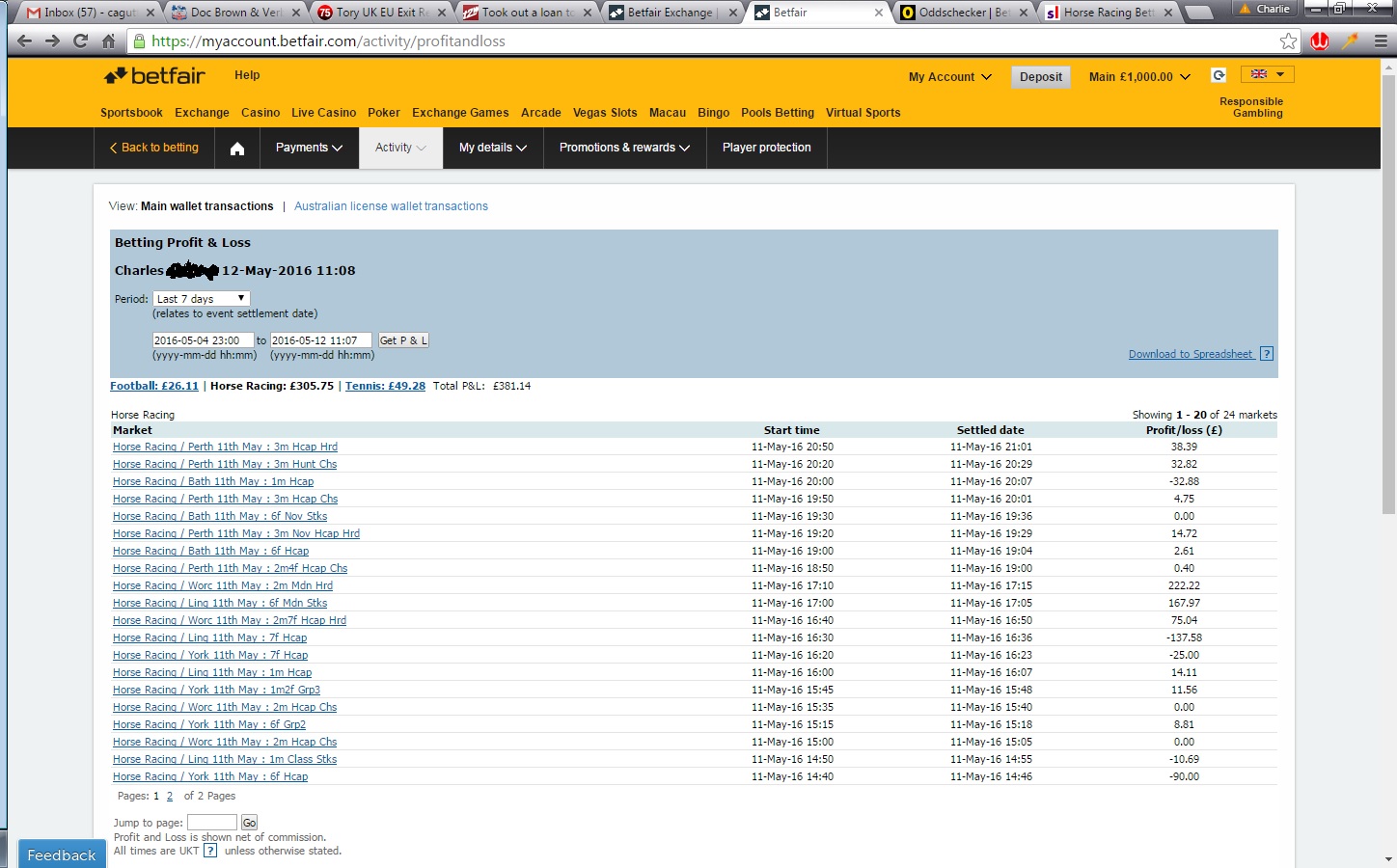1397x868 pixels.
Task: Open the Period 'Last 7 days' dropdown
Action: point(202,299)
